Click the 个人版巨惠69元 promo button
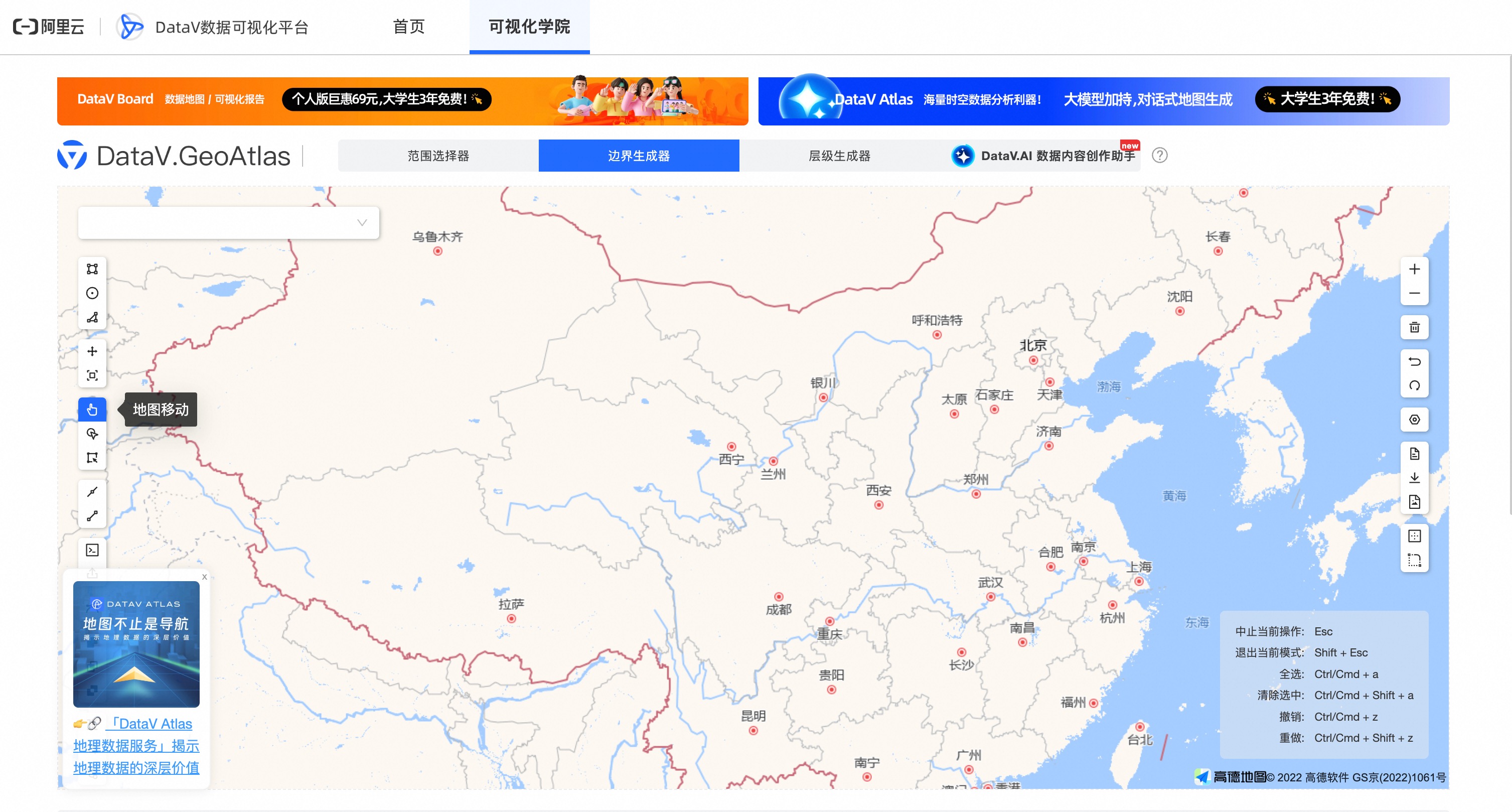Image resolution: width=1512 pixels, height=812 pixels. click(387, 99)
